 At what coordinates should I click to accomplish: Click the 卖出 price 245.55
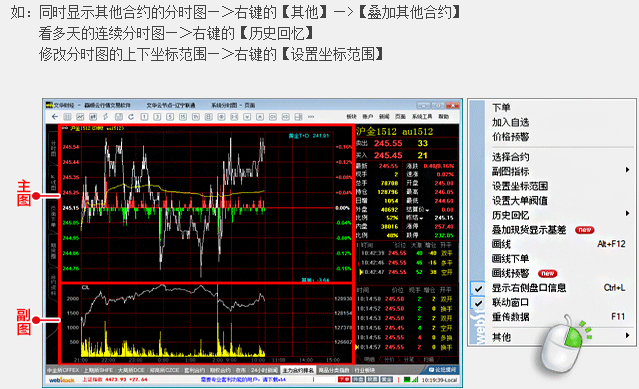point(388,143)
